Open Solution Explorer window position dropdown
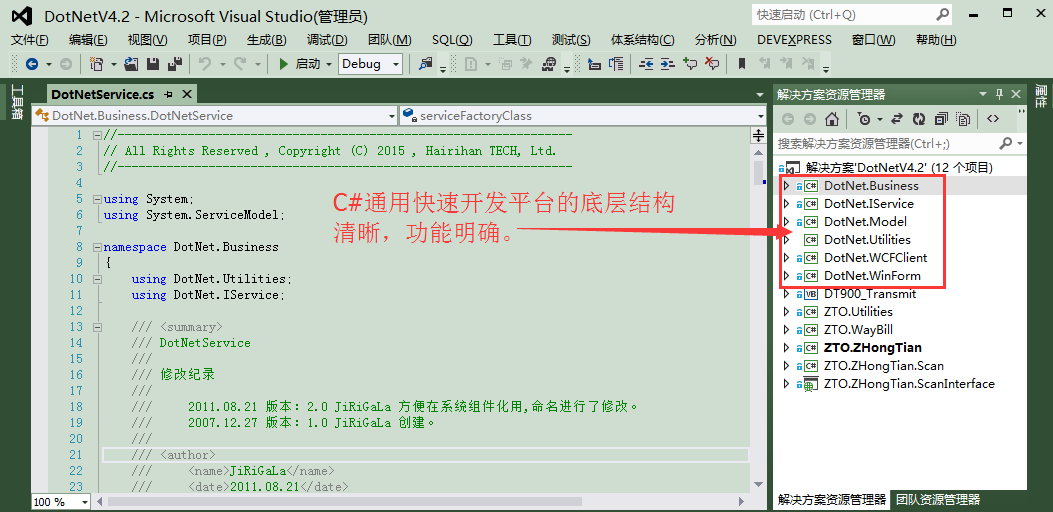Viewport: 1053px width, 512px height. 982,94
